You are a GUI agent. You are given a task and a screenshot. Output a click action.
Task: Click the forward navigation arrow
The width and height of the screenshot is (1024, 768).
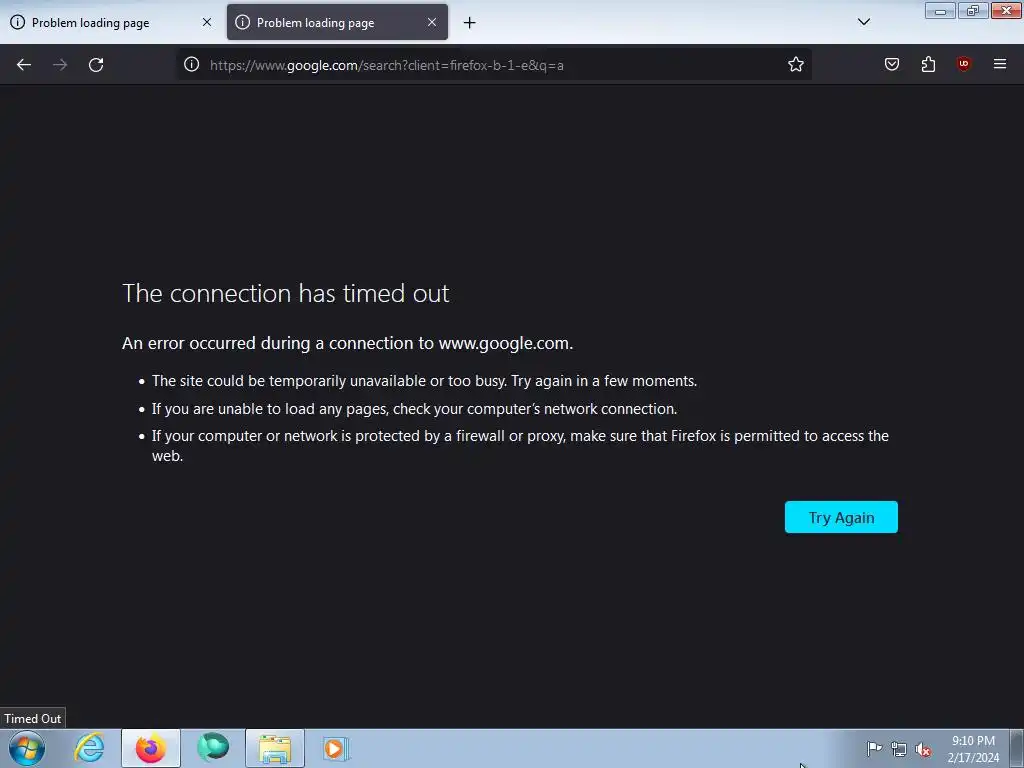click(x=60, y=65)
